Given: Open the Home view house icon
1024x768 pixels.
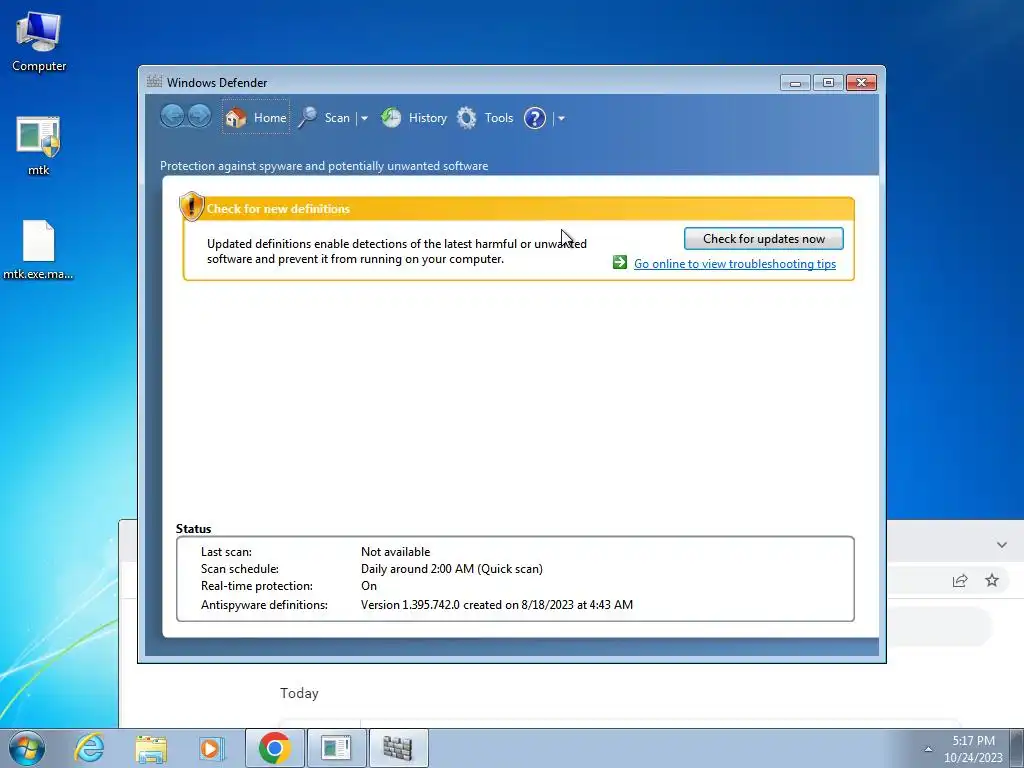Looking at the screenshot, I should pyautogui.click(x=236, y=118).
